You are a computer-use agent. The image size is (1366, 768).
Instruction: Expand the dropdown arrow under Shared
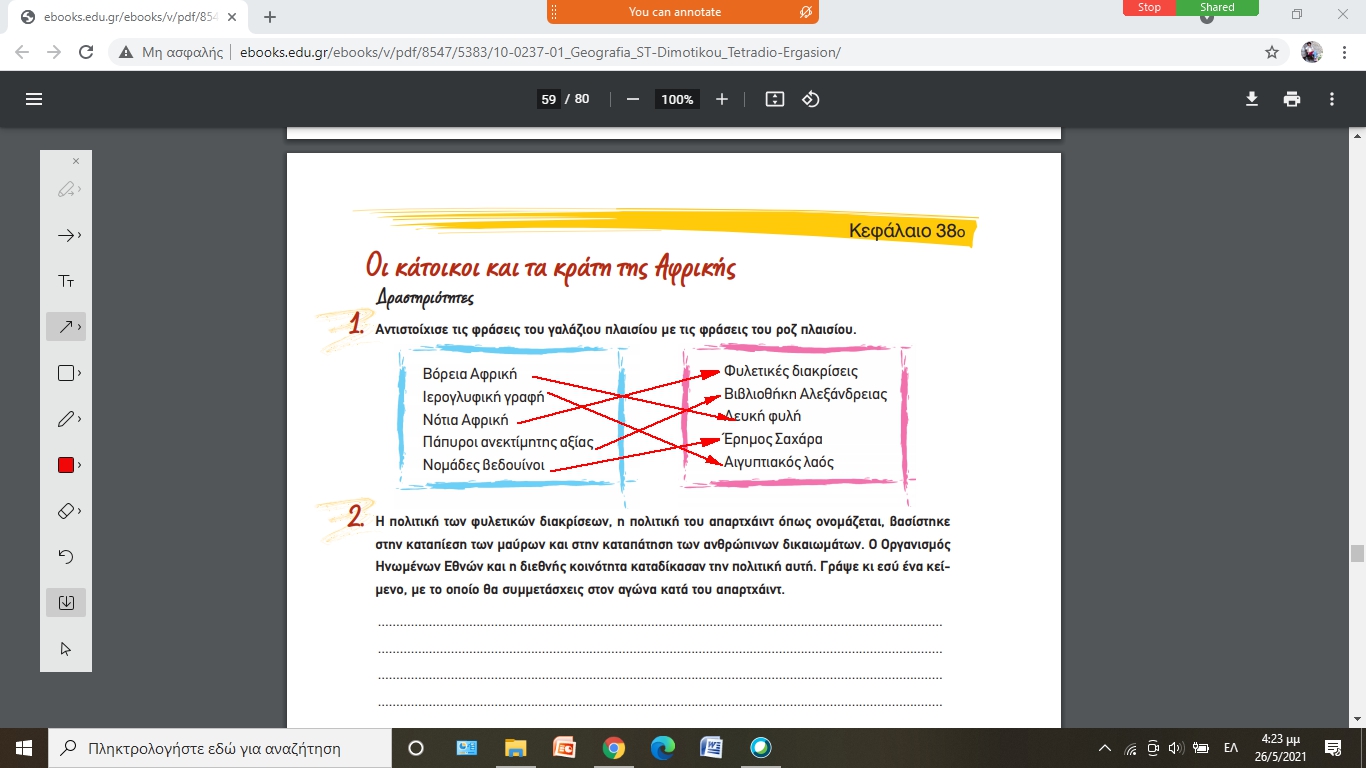pos(1217,19)
